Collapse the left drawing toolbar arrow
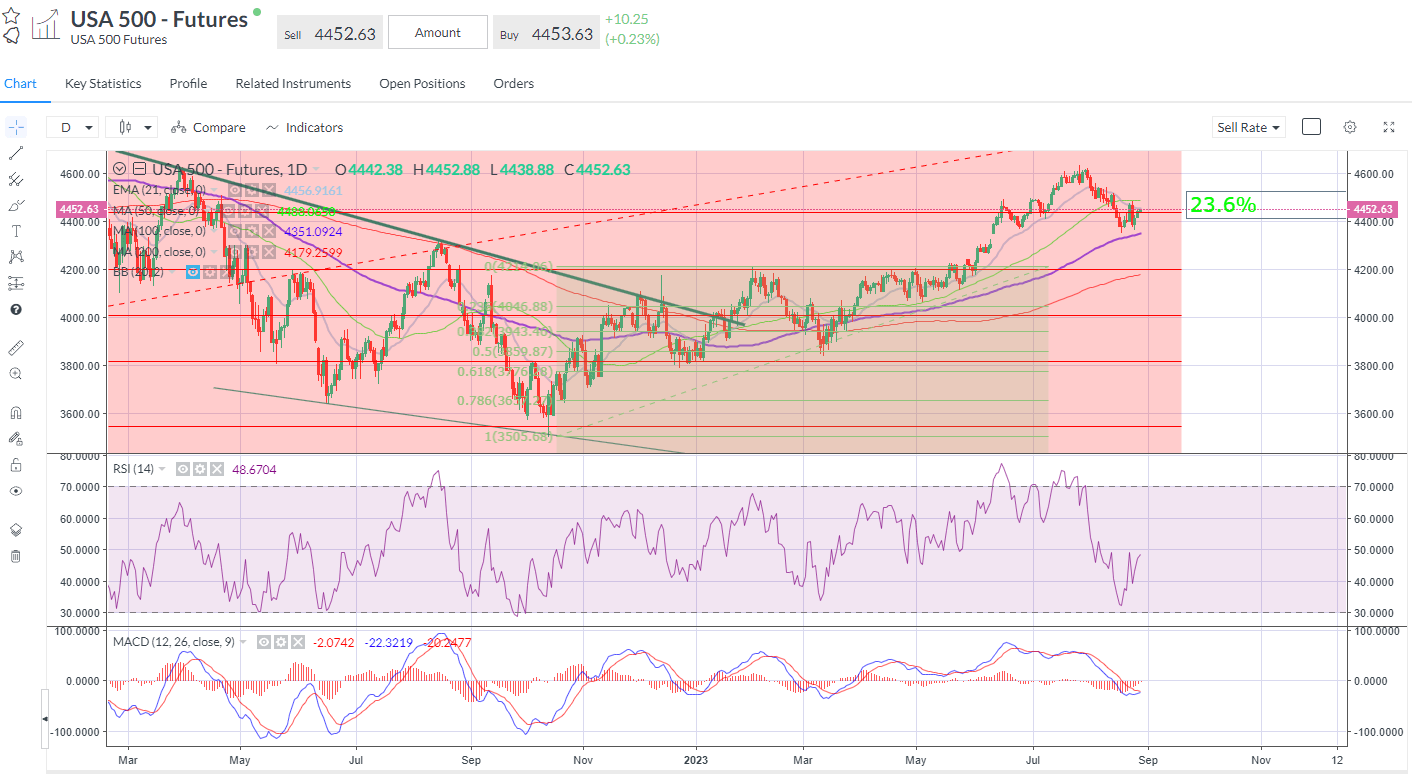 click(x=44, y=719)
